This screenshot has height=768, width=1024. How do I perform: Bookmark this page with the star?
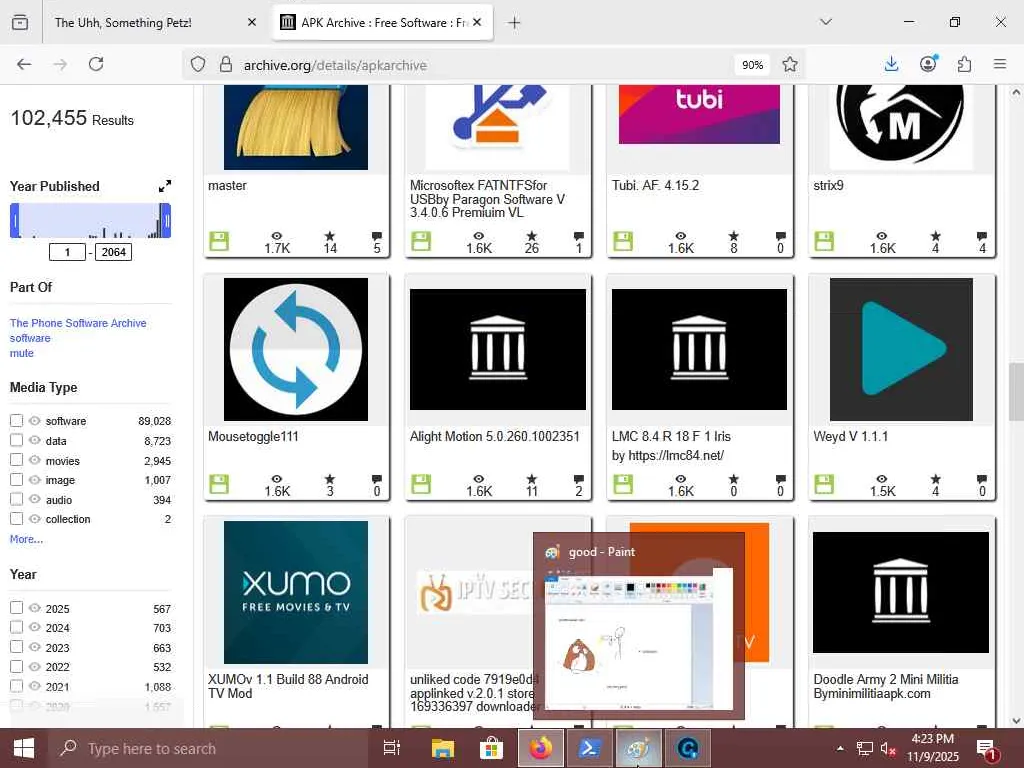tap(790, 65)
